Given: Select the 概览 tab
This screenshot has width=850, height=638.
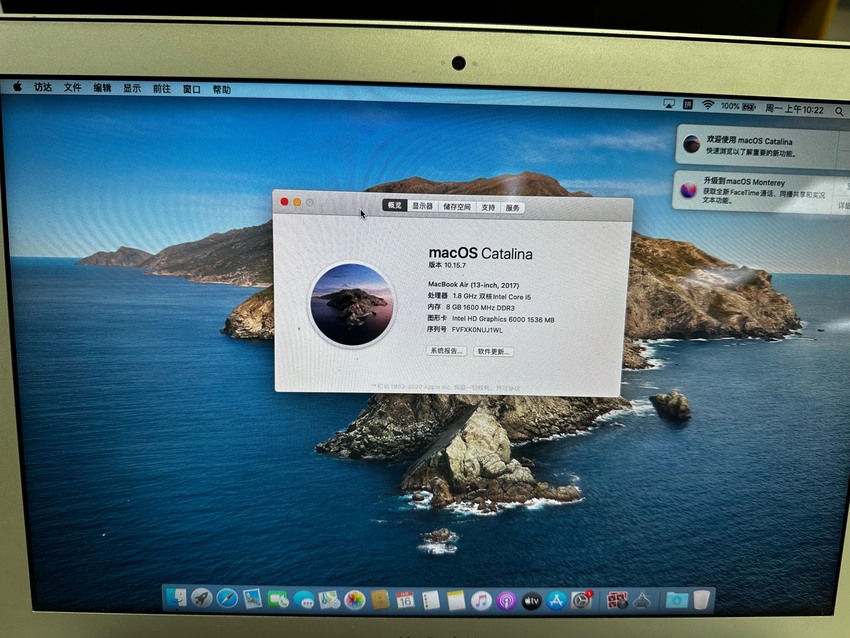Looking at the screenshot, I should point(395,205).
